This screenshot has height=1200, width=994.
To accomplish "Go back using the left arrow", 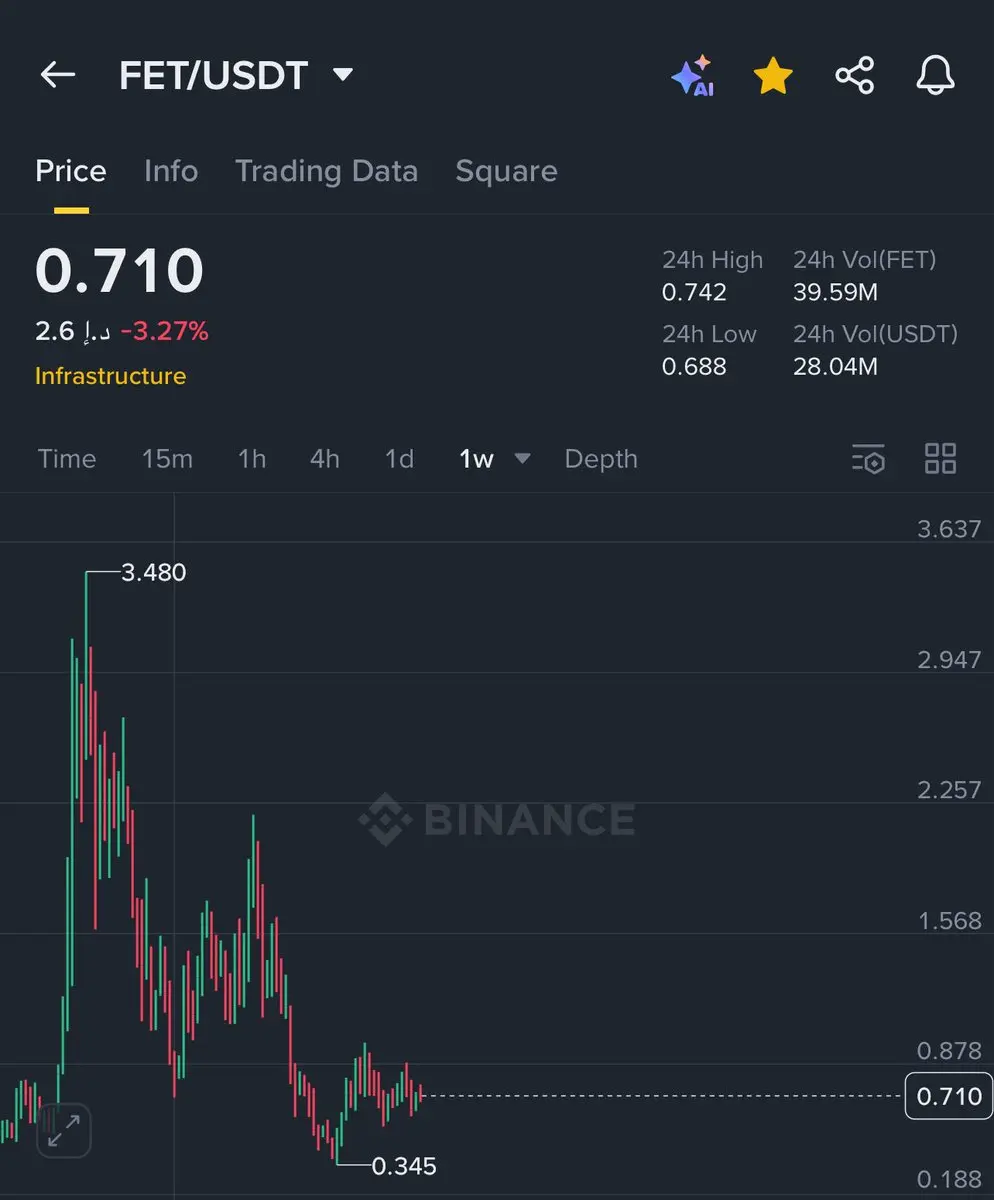I will coord(58,75).
